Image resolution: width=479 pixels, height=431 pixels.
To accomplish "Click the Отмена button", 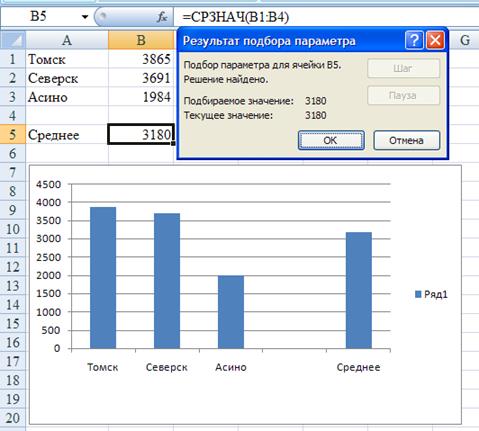I will [406, 140].
